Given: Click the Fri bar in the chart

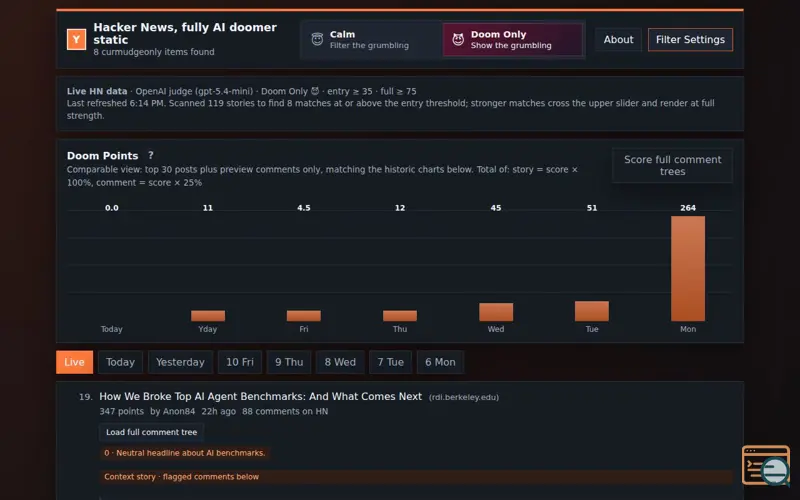Looking at the screenshot, I should [304, 316].
